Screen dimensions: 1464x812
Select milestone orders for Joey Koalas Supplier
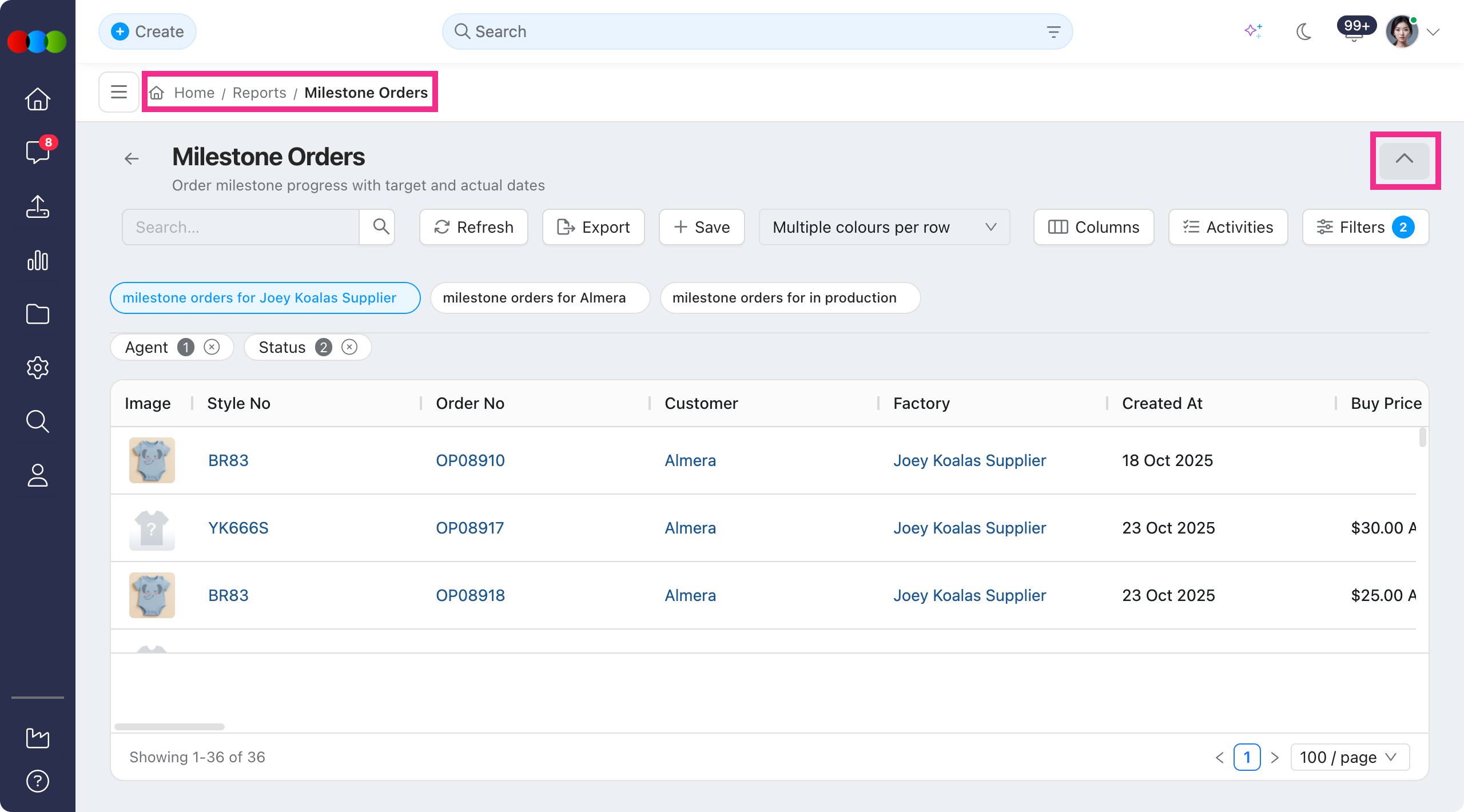click(x=265, y=298)
